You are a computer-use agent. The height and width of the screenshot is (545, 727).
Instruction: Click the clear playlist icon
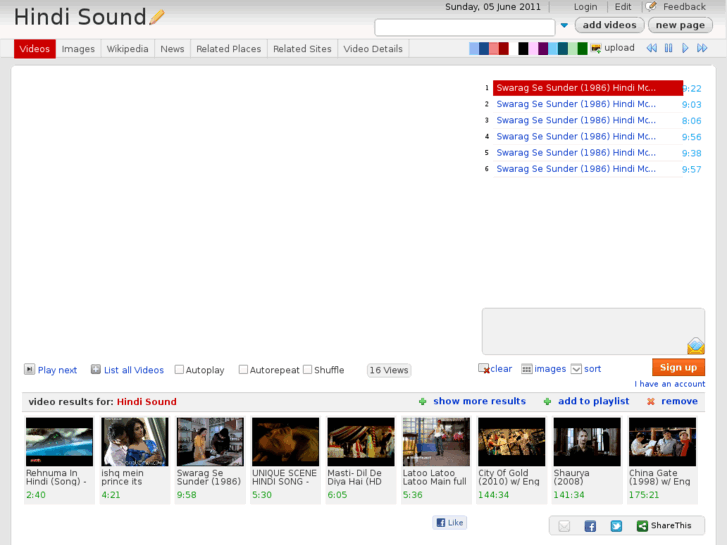coord(484,369)
